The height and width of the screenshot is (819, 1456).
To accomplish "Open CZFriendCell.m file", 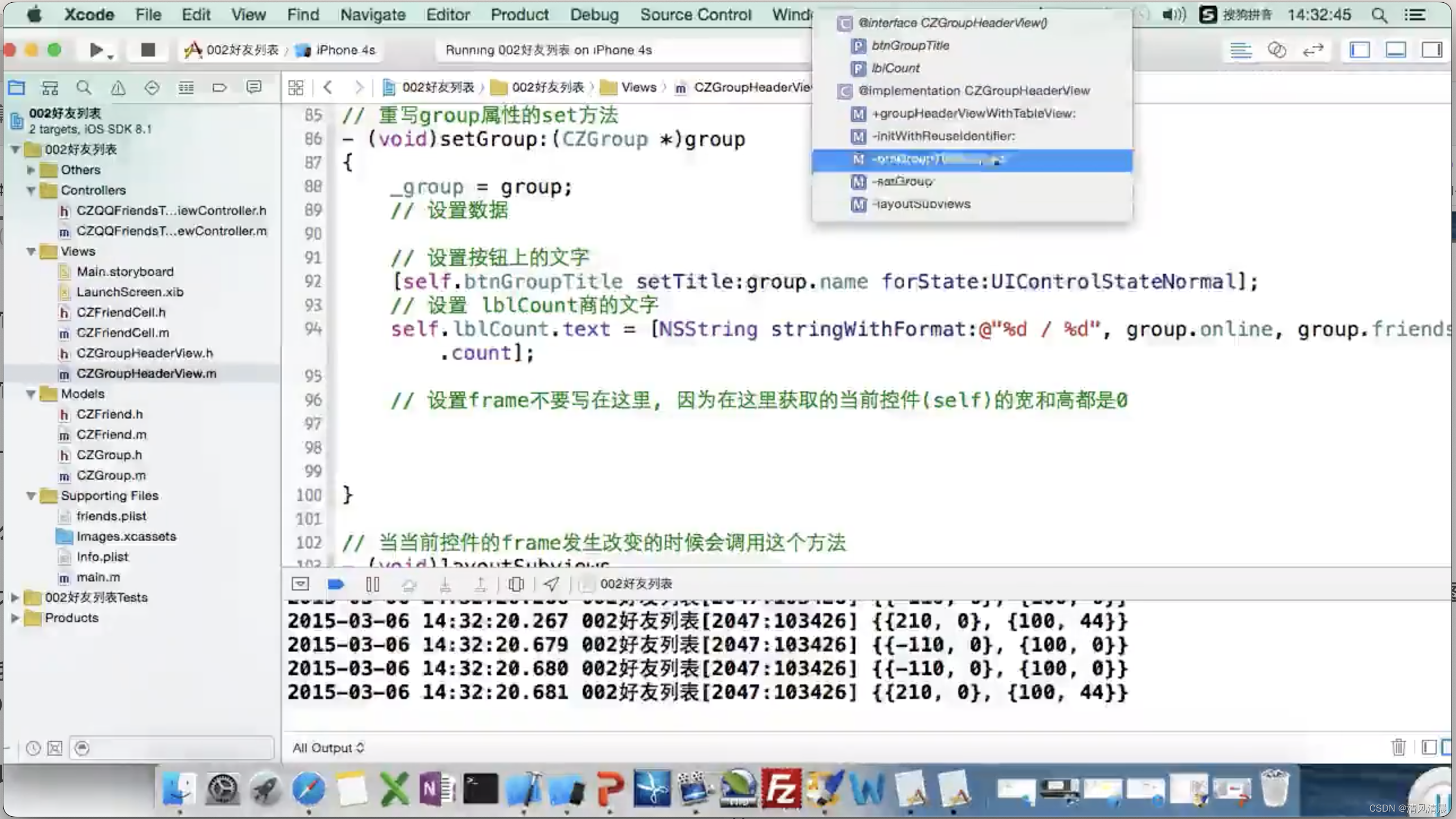I will [x=123, y=333].
